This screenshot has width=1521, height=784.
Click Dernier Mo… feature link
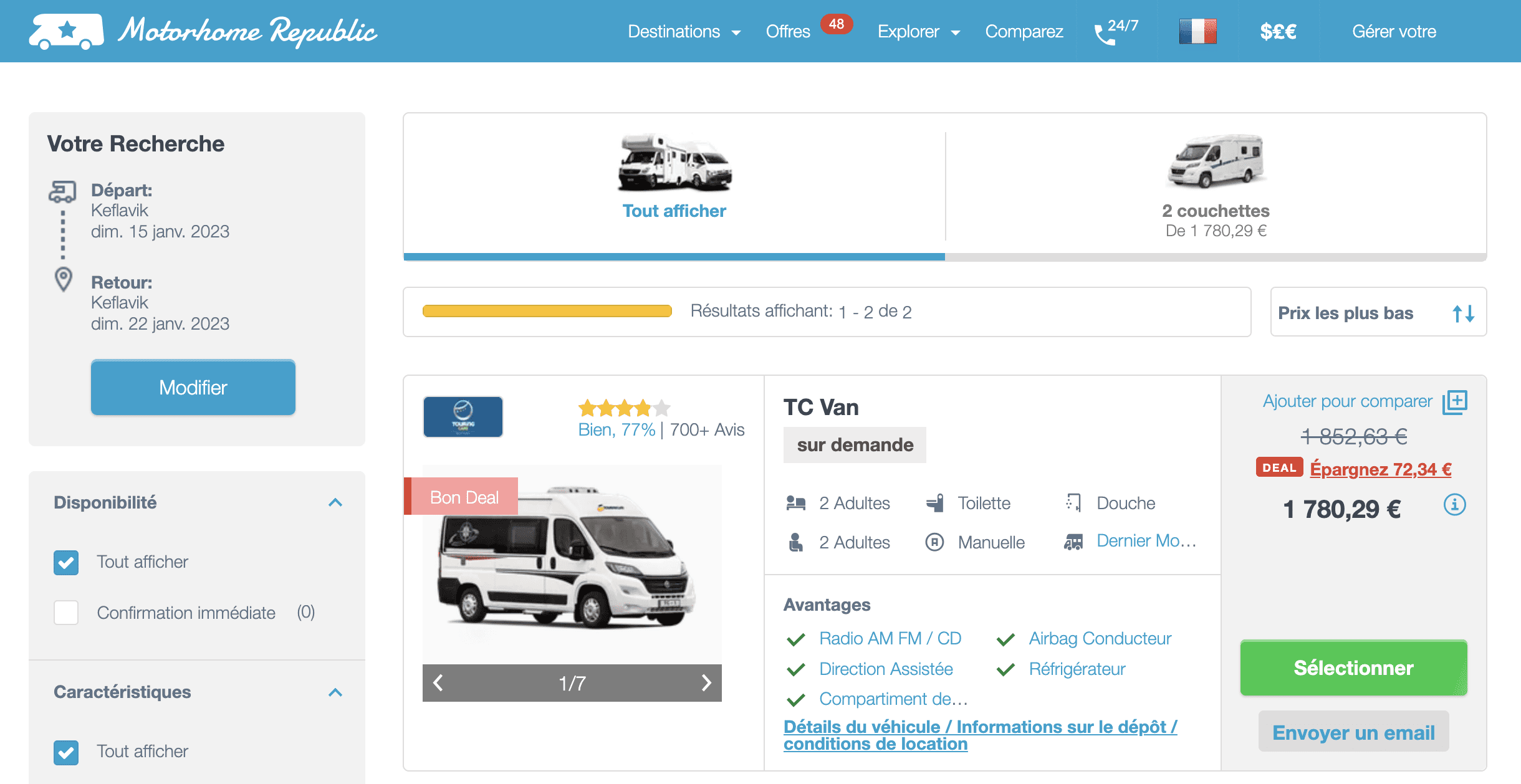click(x=1146, y=540)
